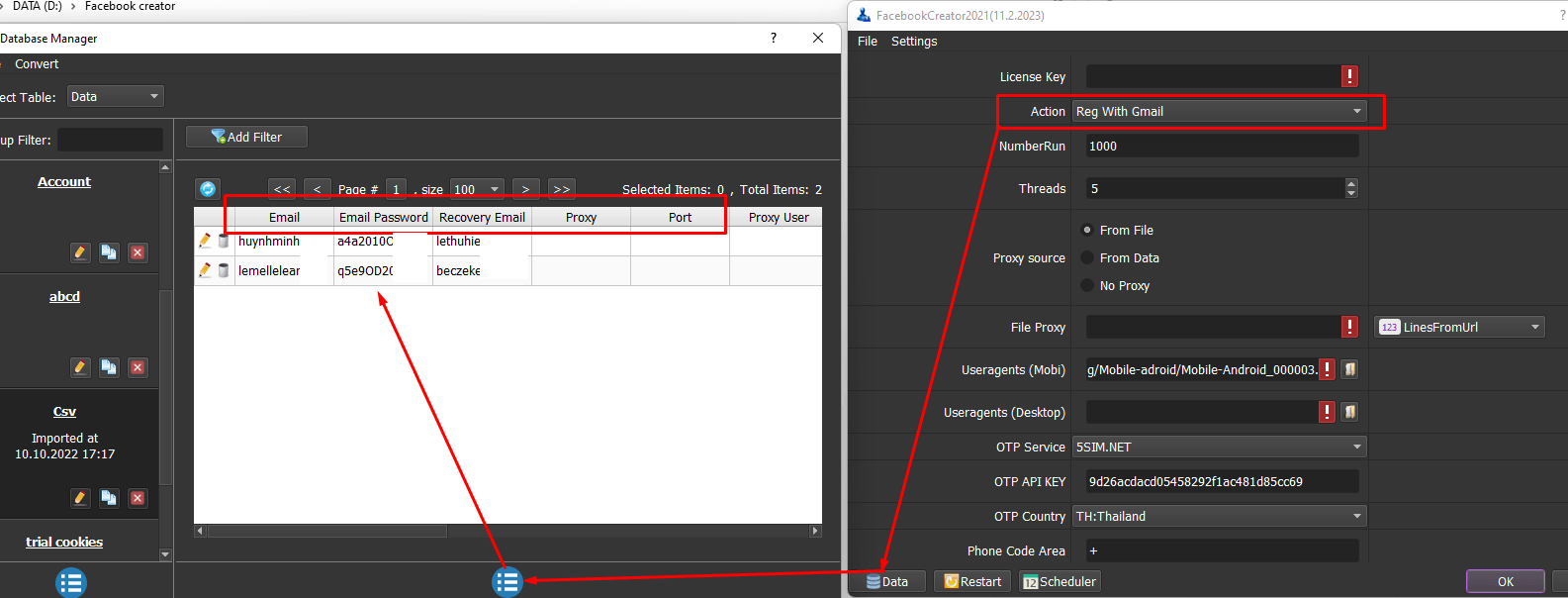Select the From Data proxy source

tap(1087, 257)
